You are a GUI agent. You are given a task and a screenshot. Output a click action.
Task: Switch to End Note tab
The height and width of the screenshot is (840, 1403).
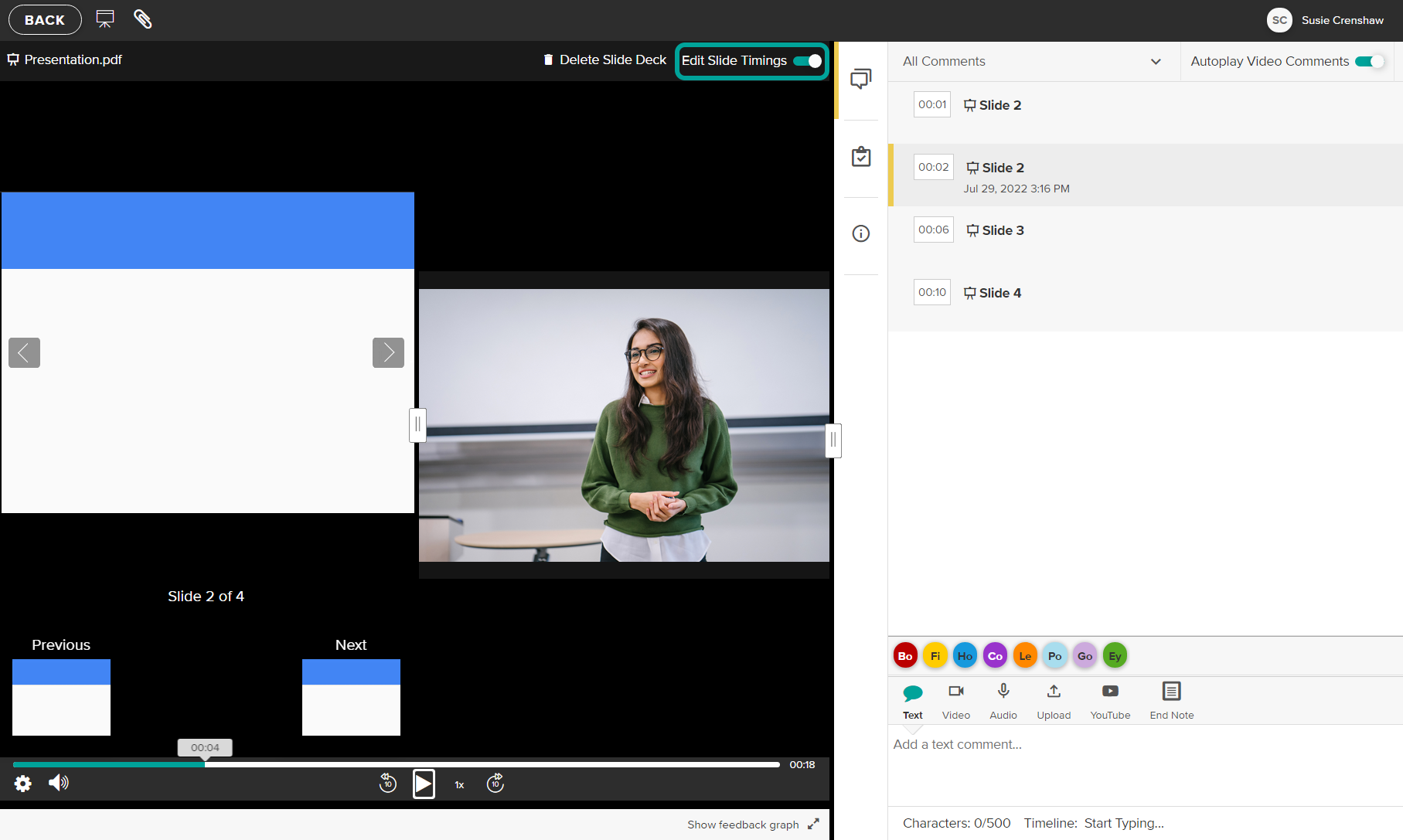[1172, 702]
